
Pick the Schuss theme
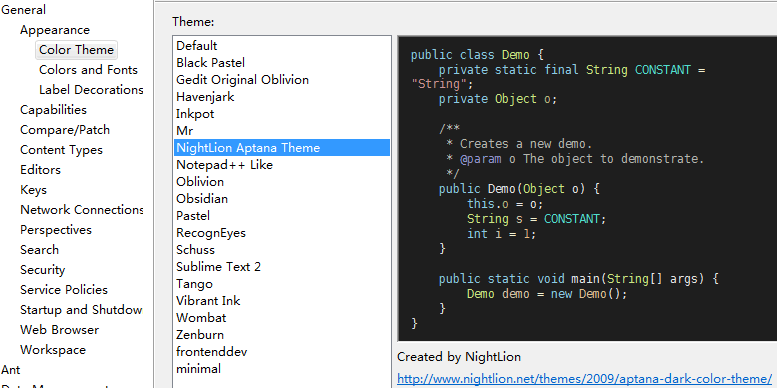click(282, 250)
